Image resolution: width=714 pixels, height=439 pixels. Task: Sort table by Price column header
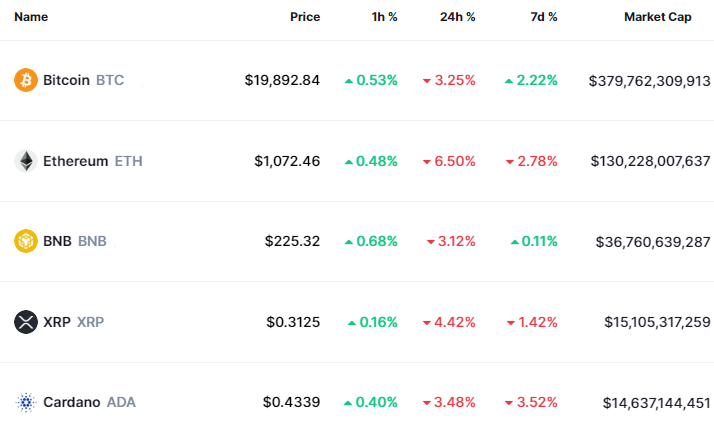(x=305, y=17)
